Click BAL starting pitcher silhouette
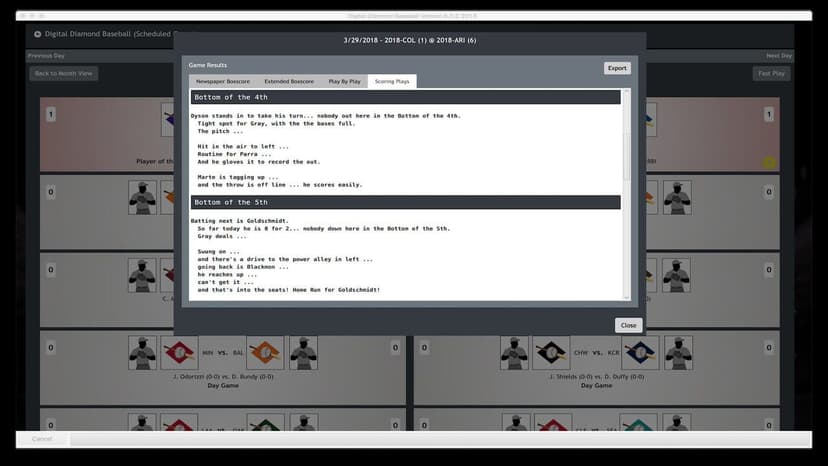The height and width of the screenshot is (466, 828). pyautogui.click(x=304, y=352)
